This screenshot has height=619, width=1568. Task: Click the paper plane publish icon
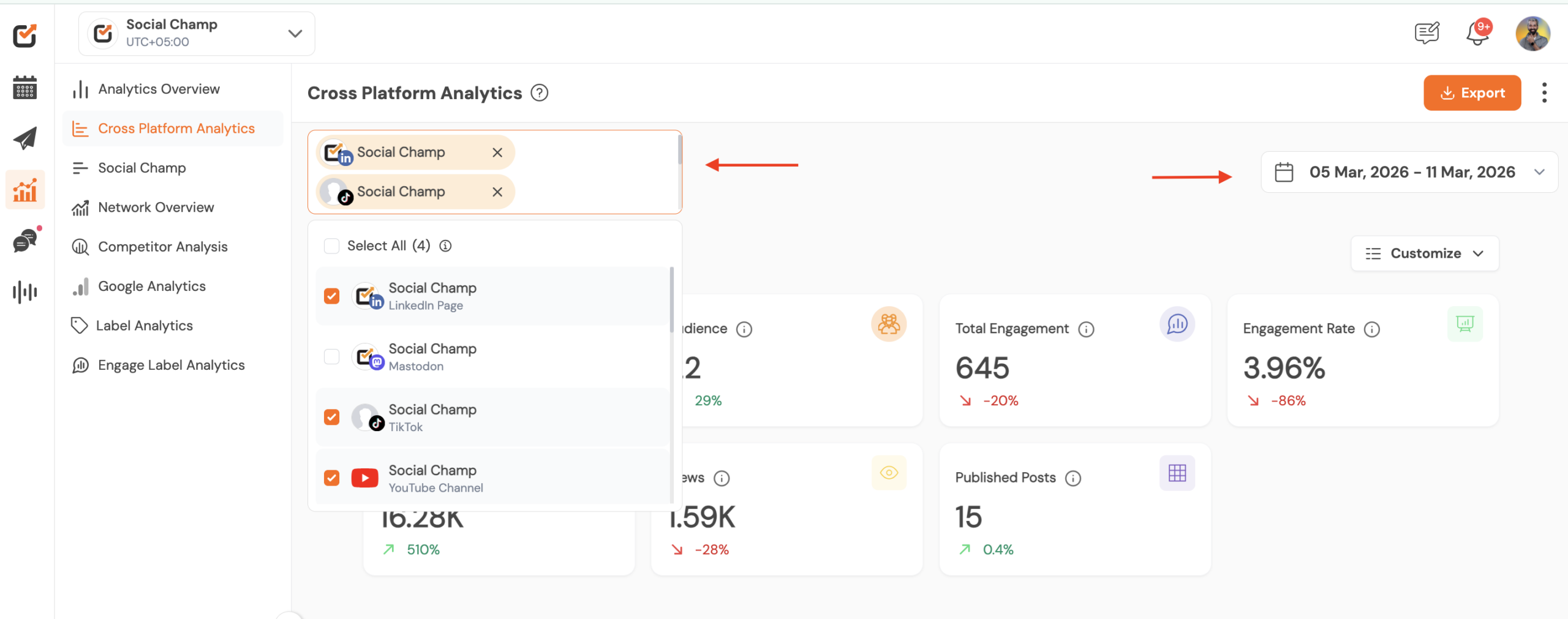coord(24,138)
